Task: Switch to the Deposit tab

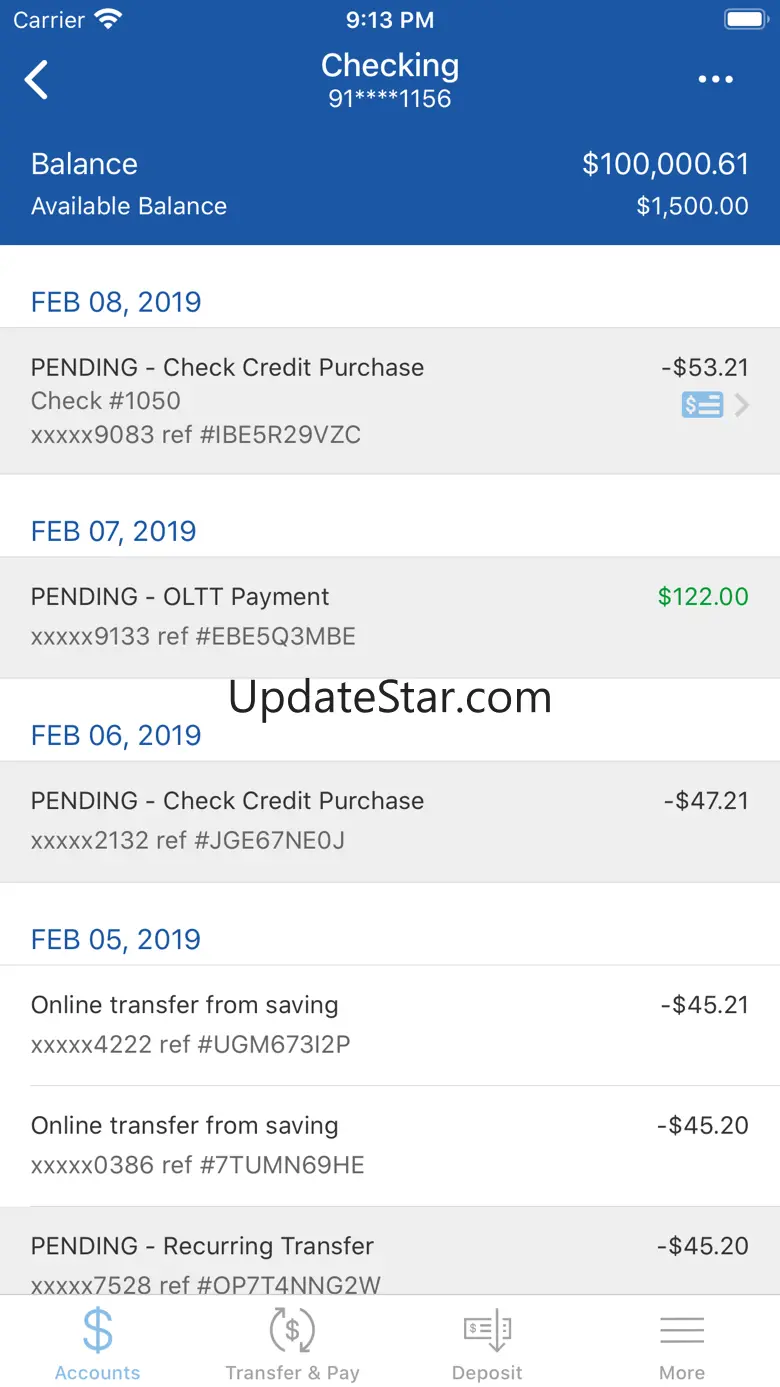Action: pyautogui.click(x=487, y=1342)
